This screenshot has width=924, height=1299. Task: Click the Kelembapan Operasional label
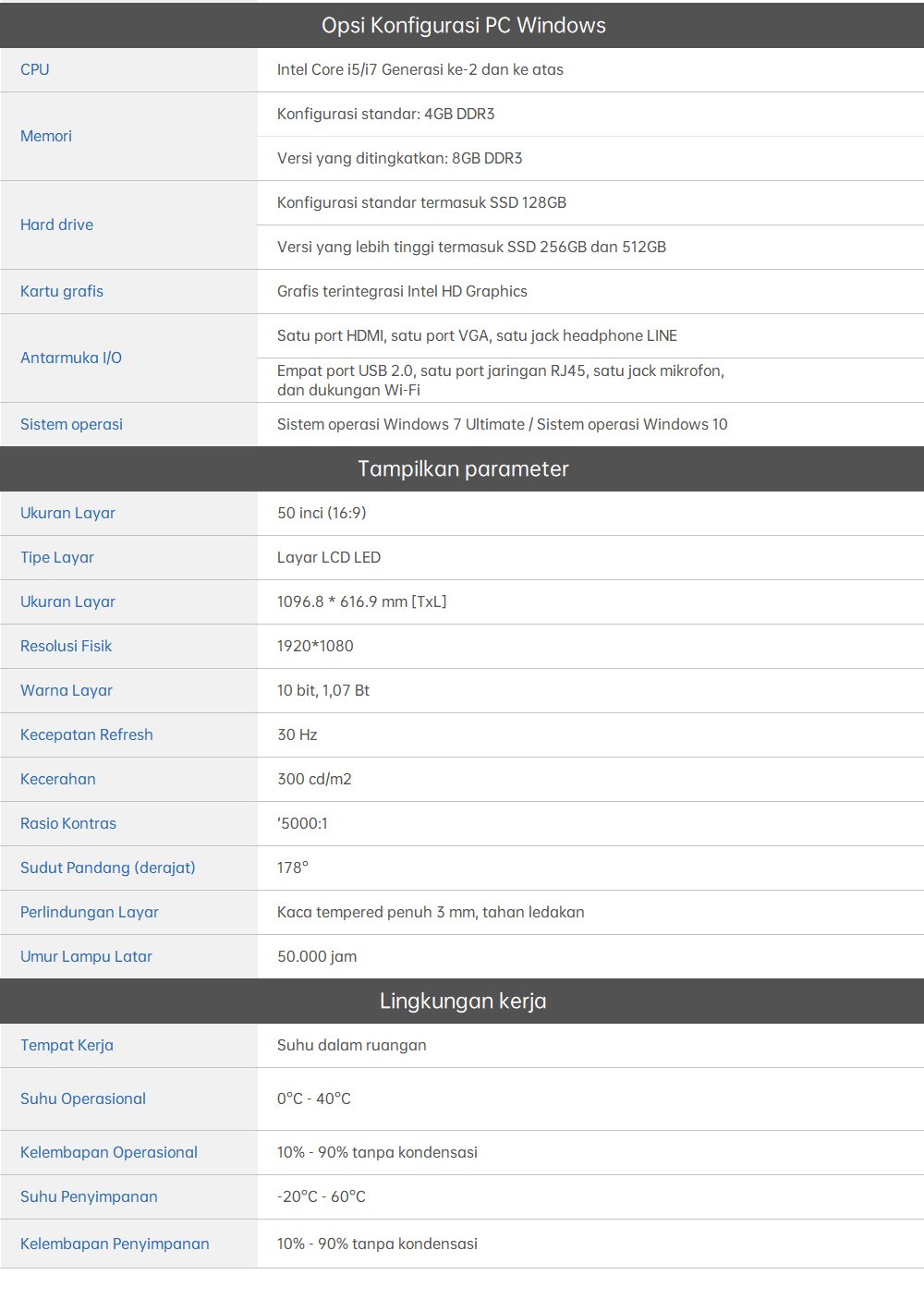point(109,1152)
